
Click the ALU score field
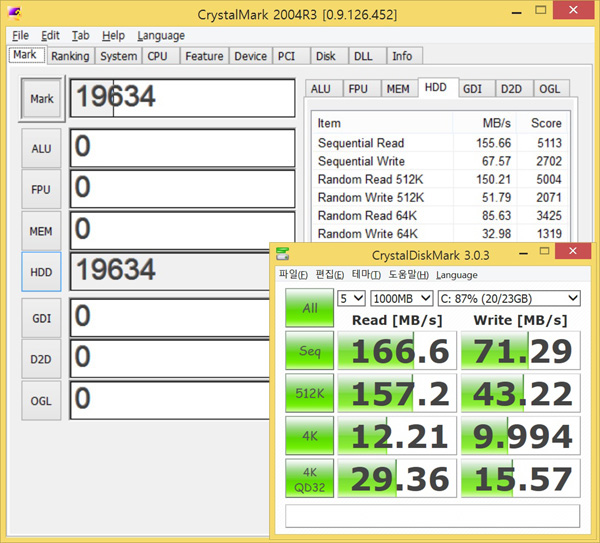click(x=183, y=148)
